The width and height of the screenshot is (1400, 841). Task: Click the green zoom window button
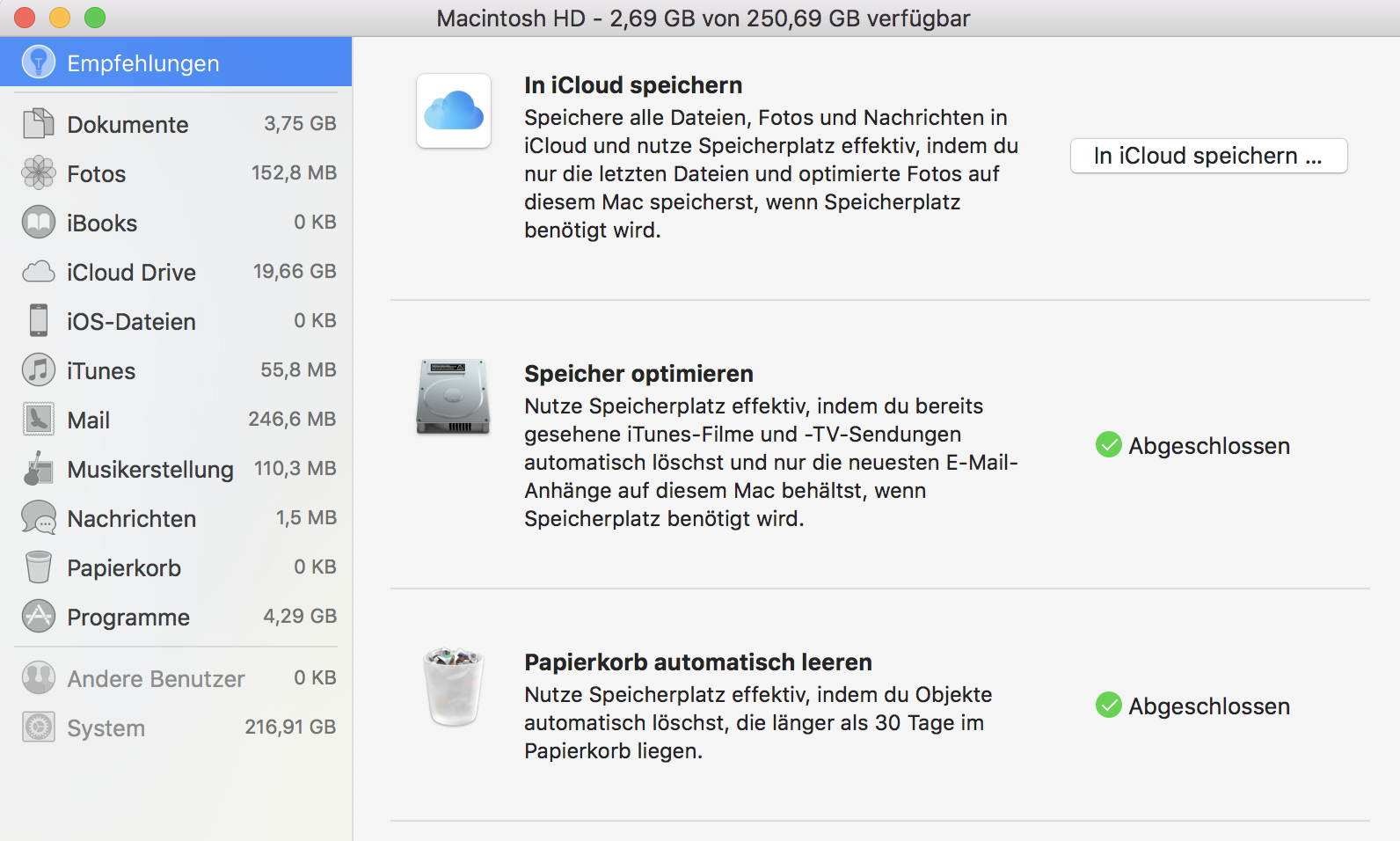[95, 18]
